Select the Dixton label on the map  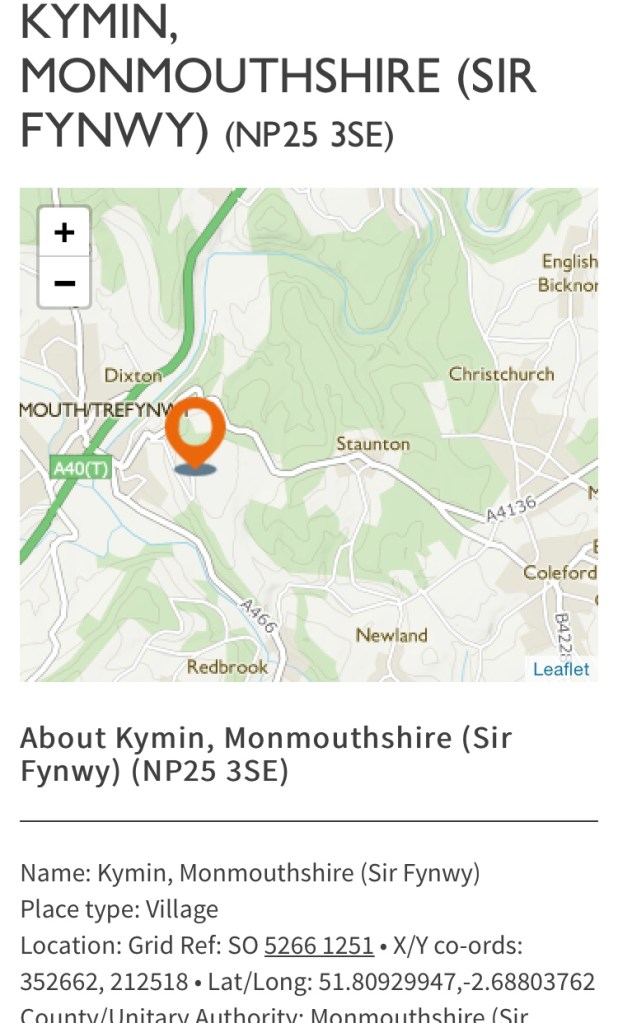tap(133, 376)
